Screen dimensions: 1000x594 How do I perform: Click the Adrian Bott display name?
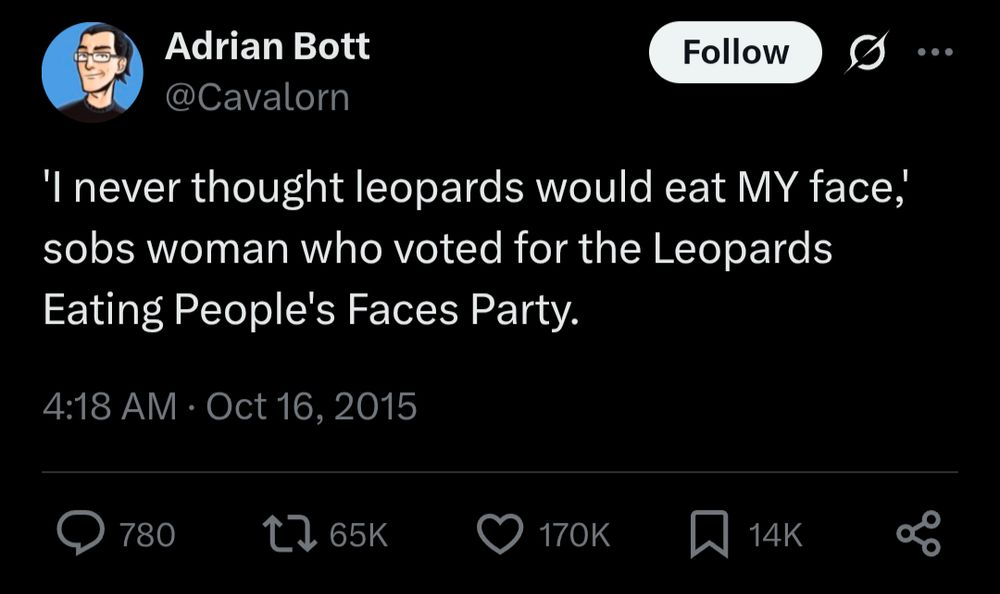(267, 46)
